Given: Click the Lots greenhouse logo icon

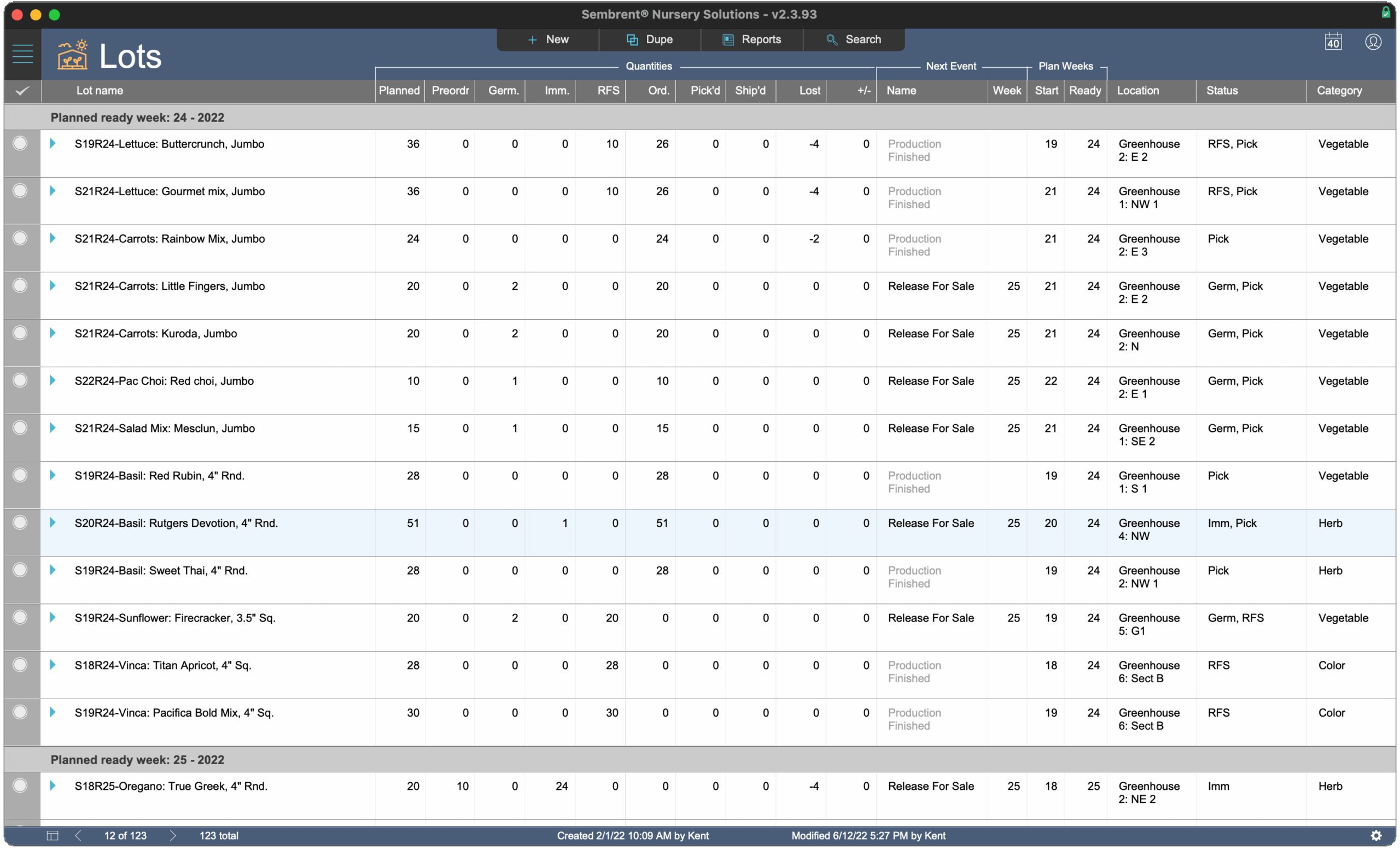Looking at the screenshot, I should (72, 55).
